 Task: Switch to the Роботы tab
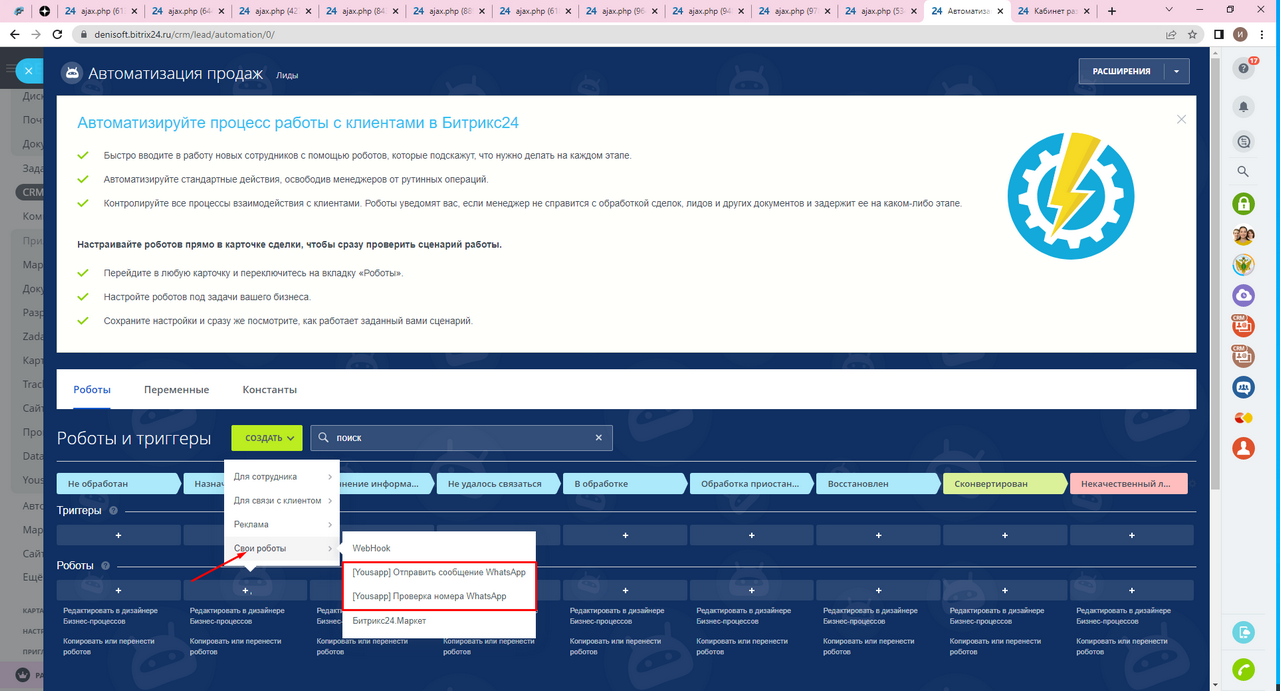click(x=92, y=389)
